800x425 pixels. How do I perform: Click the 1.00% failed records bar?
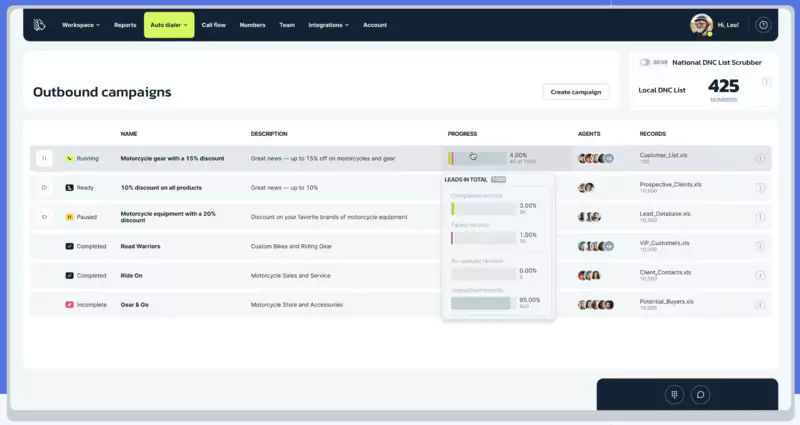click(484, 238)
